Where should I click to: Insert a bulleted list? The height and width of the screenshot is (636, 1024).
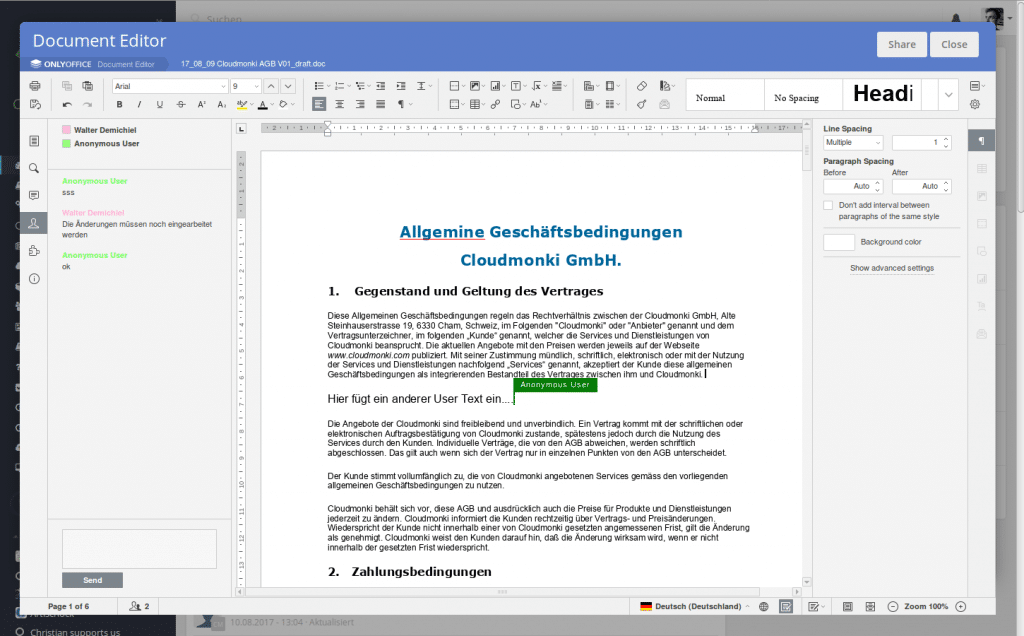pyautogui.click(x=318, y=86)
